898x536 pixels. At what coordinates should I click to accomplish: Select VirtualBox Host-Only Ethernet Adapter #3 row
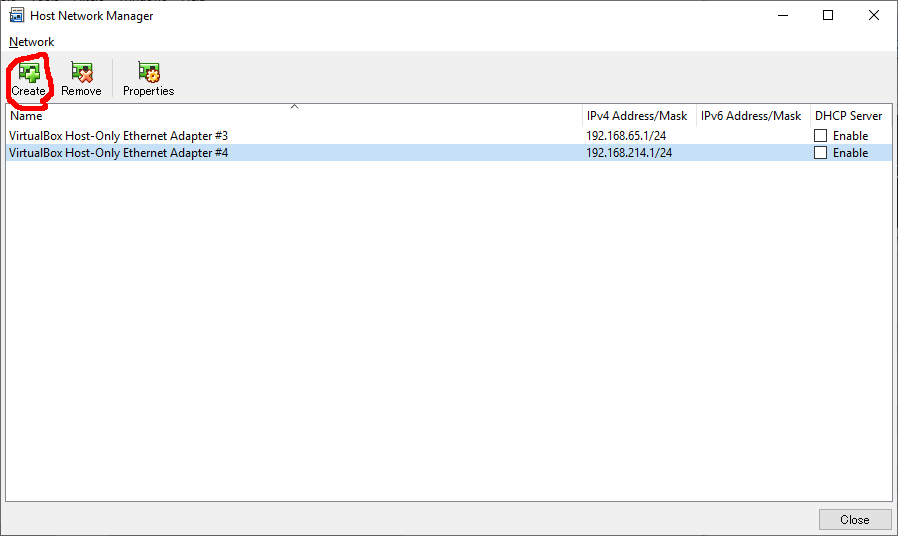coord(449,136)
